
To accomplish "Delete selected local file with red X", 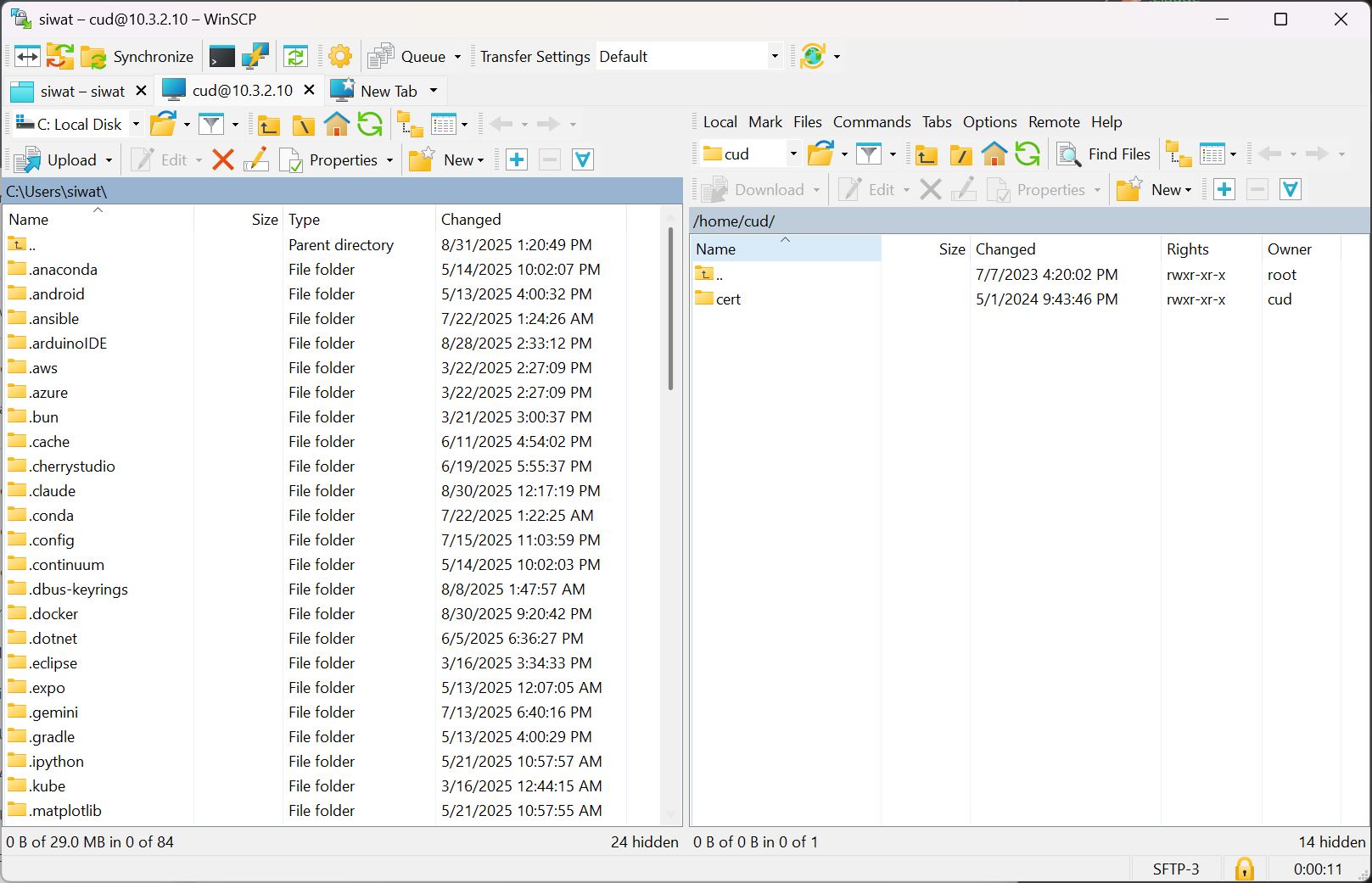I will pyautogui.click(x=223, y=159).
